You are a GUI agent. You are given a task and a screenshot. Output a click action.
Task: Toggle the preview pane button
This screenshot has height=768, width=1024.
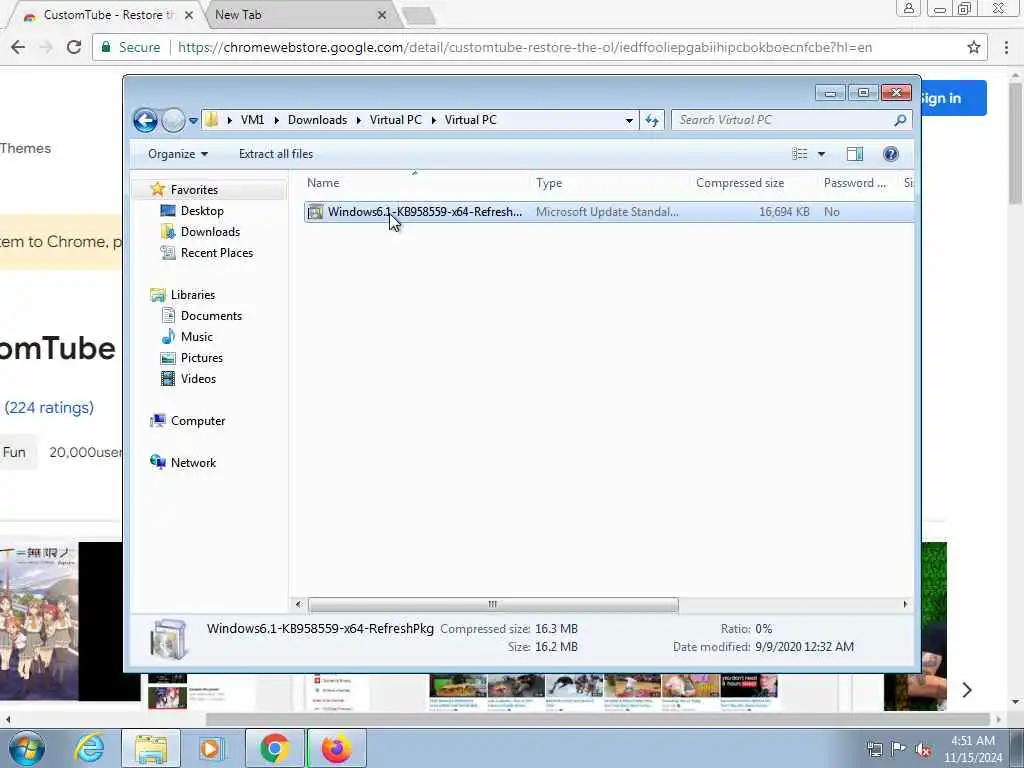coord(855,154)
